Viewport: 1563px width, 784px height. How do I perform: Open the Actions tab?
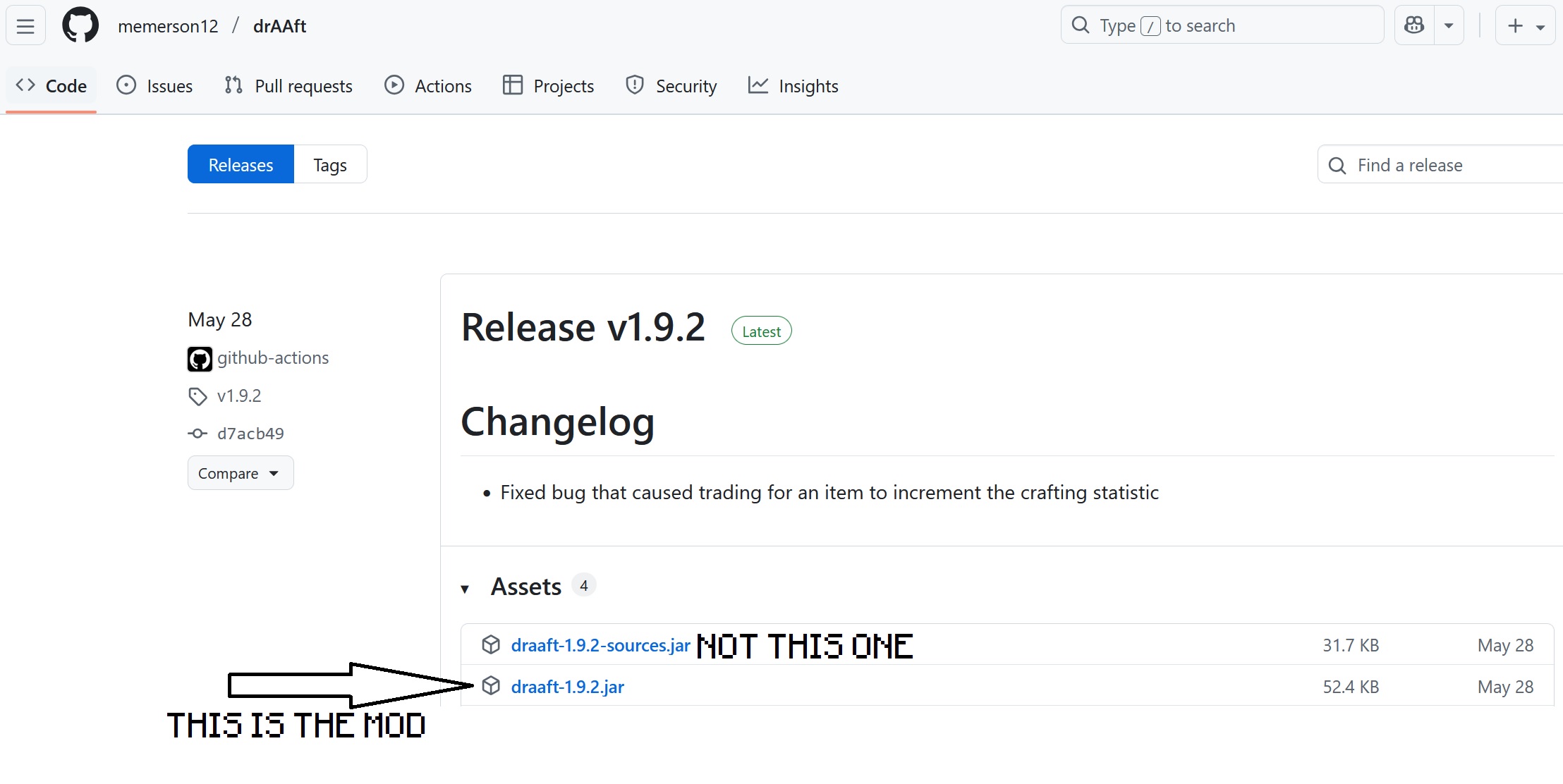pyautogui.click(x=429, y=86)
